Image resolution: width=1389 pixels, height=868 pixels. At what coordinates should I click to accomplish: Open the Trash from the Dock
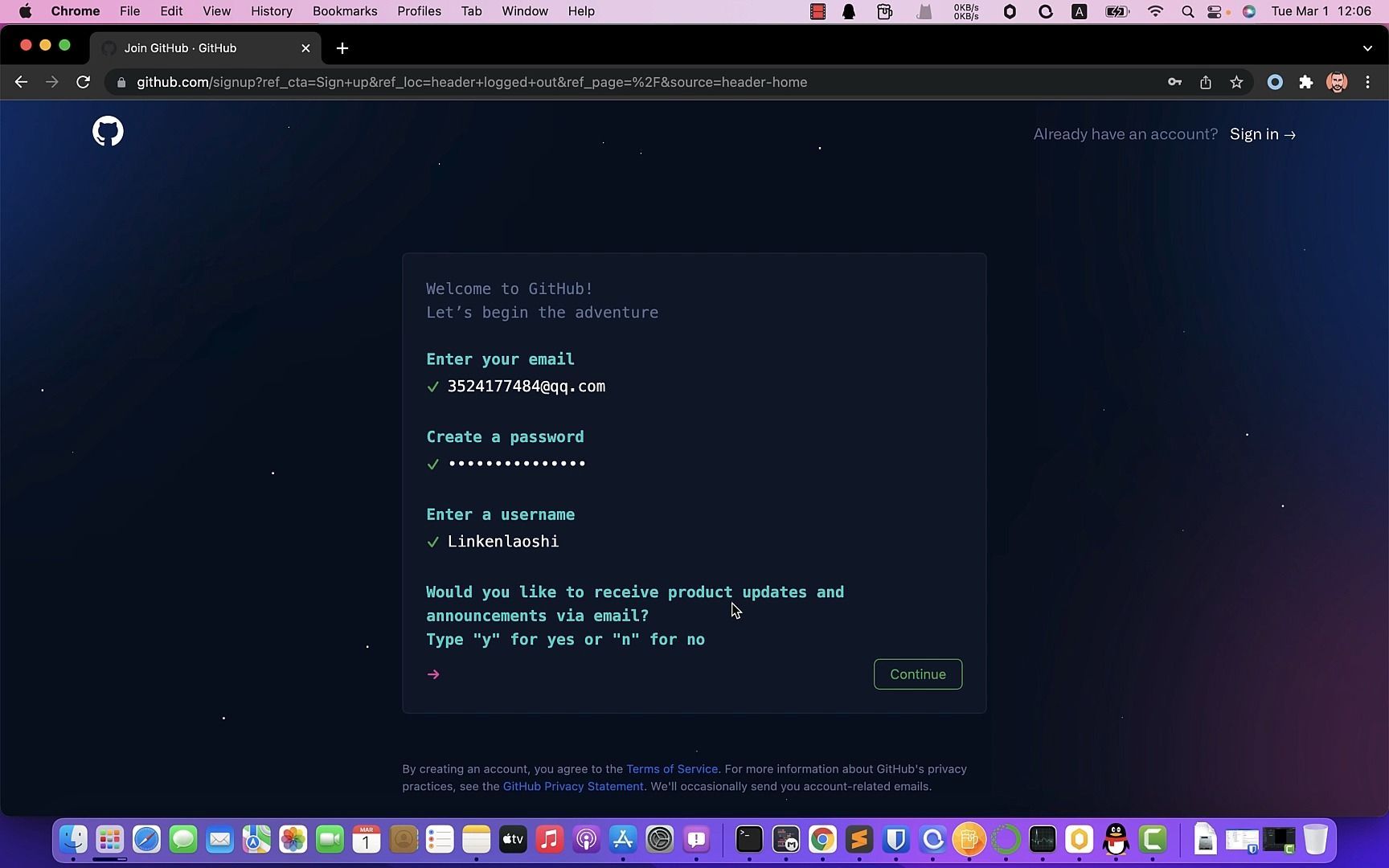coord(1315,840)
